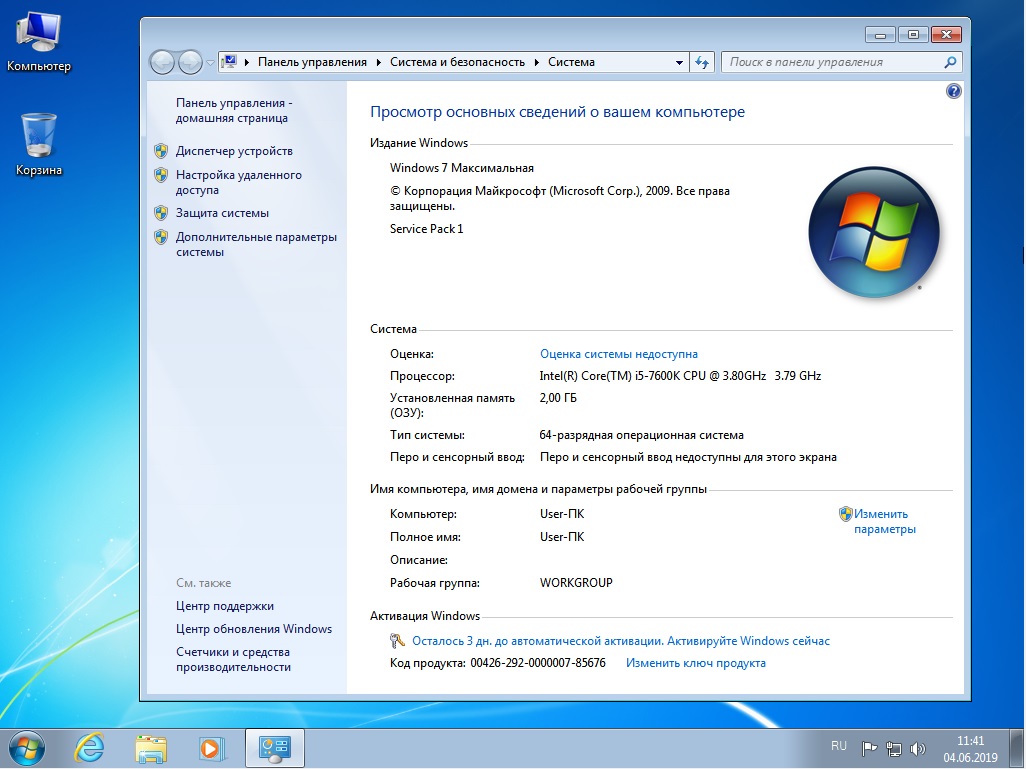This screenshot has height=769, width=1026.
Task: Click the Action Center flag icon
Action: (870, 748)
